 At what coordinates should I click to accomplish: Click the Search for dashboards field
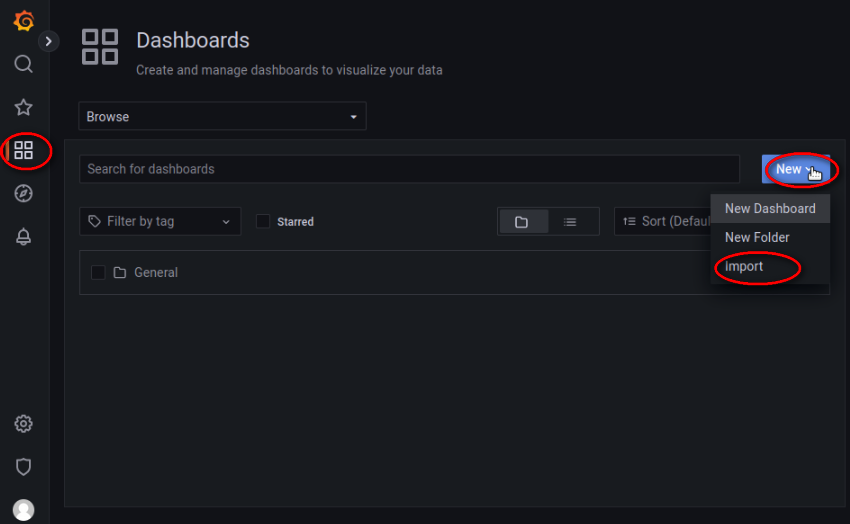click(x=409, y=169)
